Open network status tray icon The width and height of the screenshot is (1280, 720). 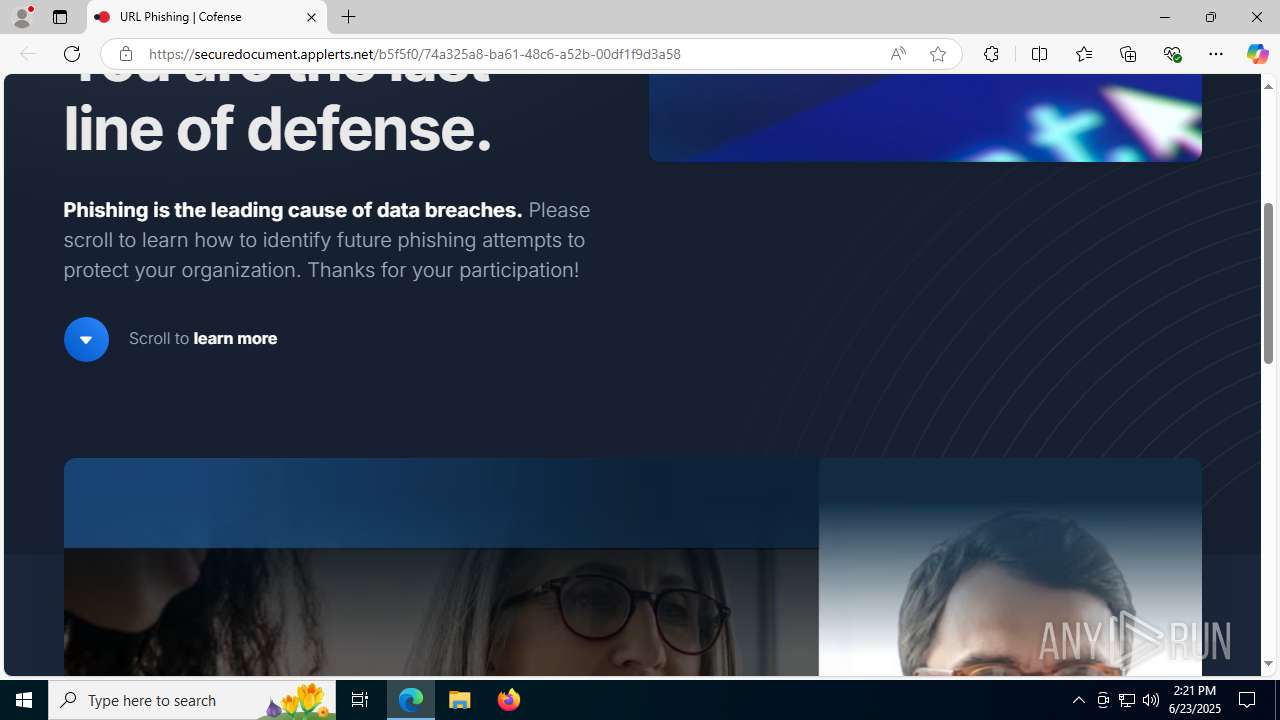tap(1127, 700)
